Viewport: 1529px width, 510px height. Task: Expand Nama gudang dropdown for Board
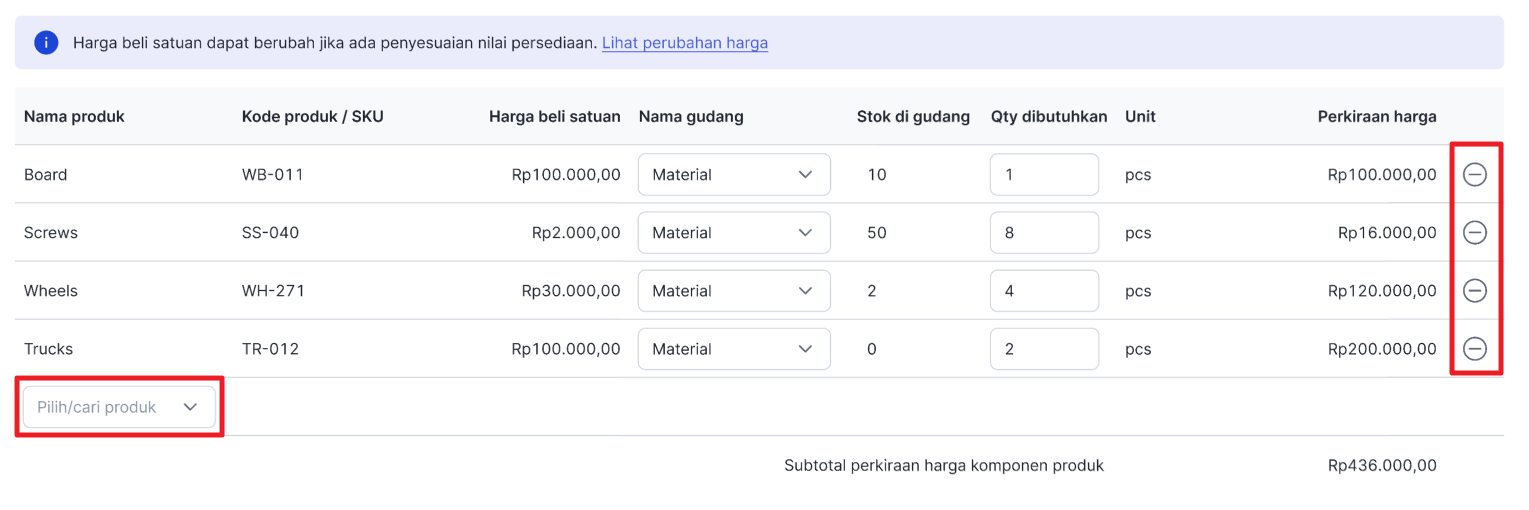733,175
